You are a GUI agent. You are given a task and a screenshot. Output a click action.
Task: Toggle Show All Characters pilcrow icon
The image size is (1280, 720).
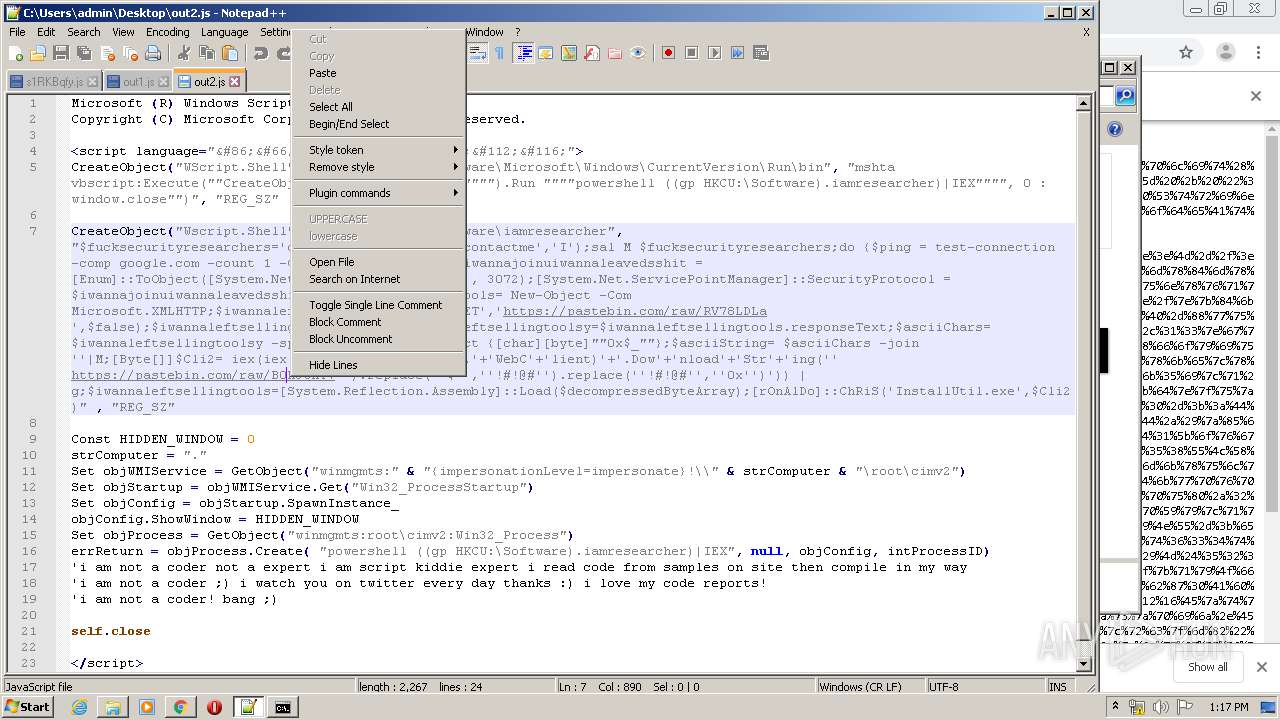[500, 53]
